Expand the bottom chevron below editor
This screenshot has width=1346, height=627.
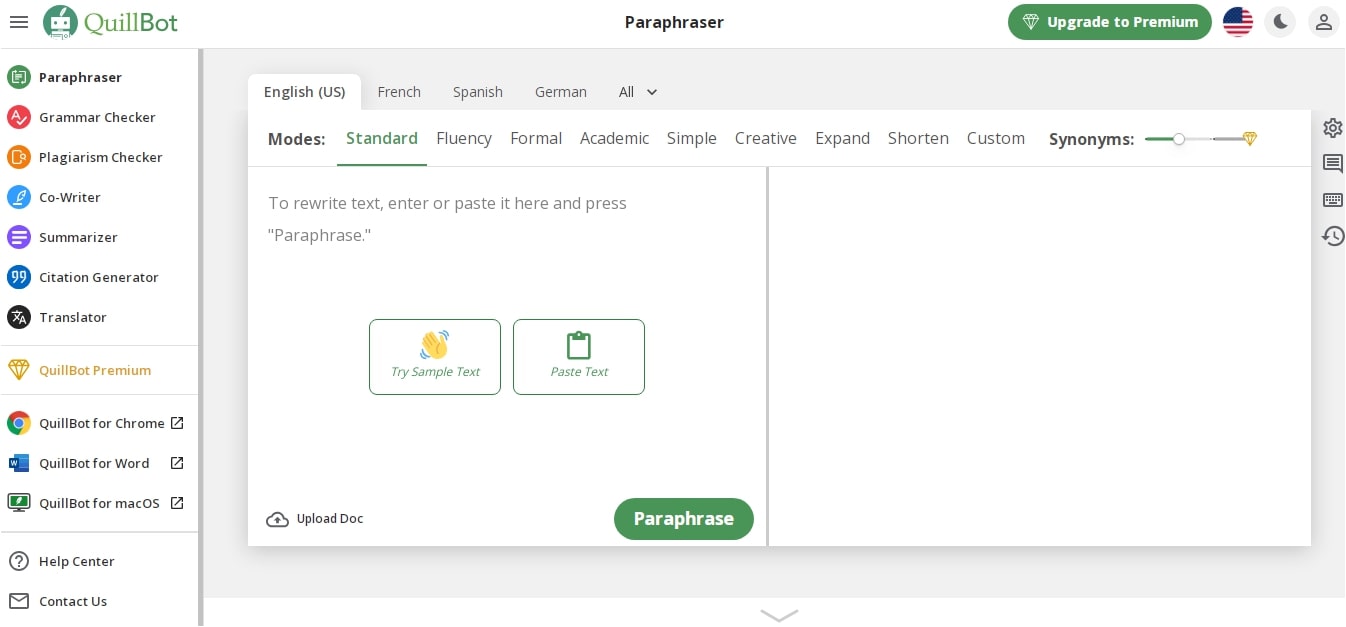(779, 615)
